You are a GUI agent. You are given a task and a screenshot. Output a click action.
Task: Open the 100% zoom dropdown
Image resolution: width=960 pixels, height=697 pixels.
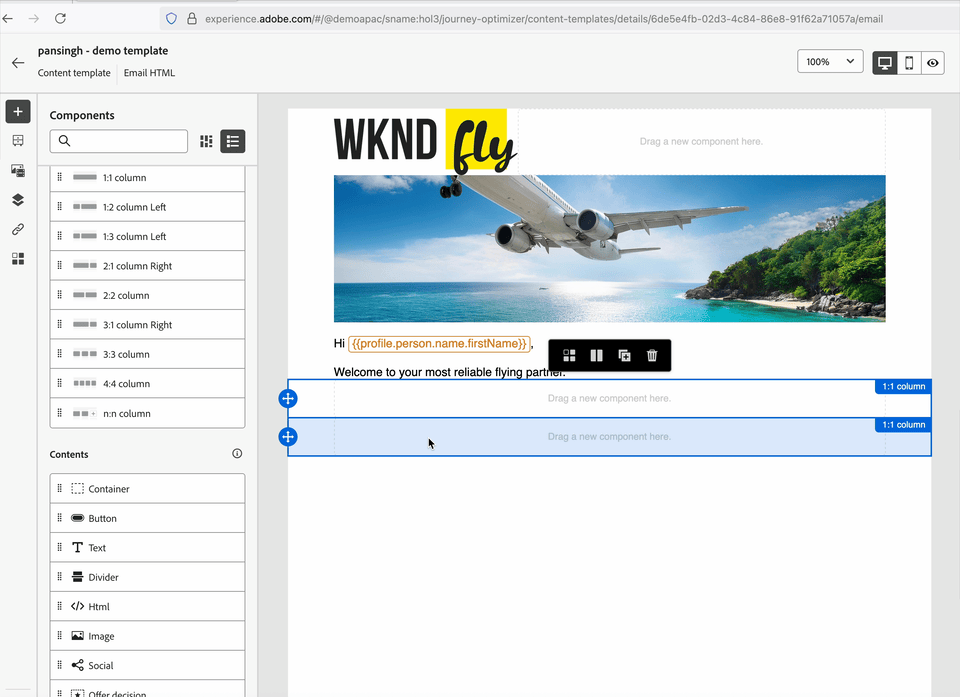click(x=830, y=61)
